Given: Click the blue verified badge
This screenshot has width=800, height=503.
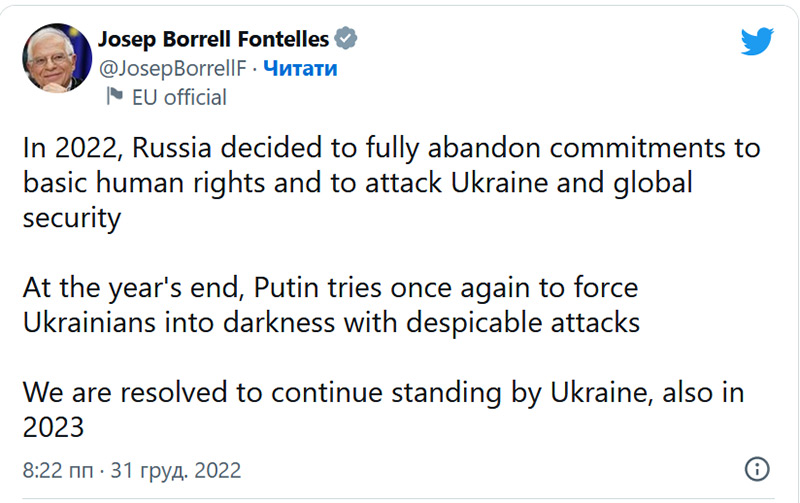Looking at the screenshot, I should (346, 39).
